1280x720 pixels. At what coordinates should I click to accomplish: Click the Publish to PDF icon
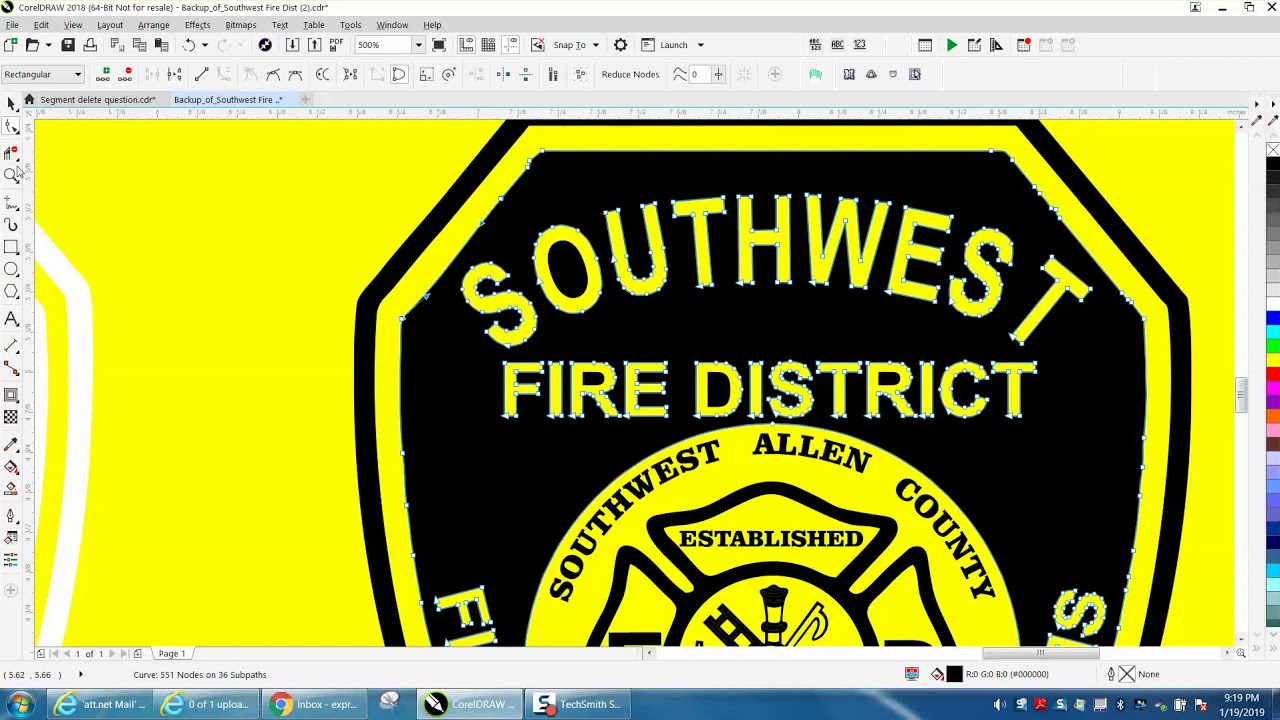point(336,45)
